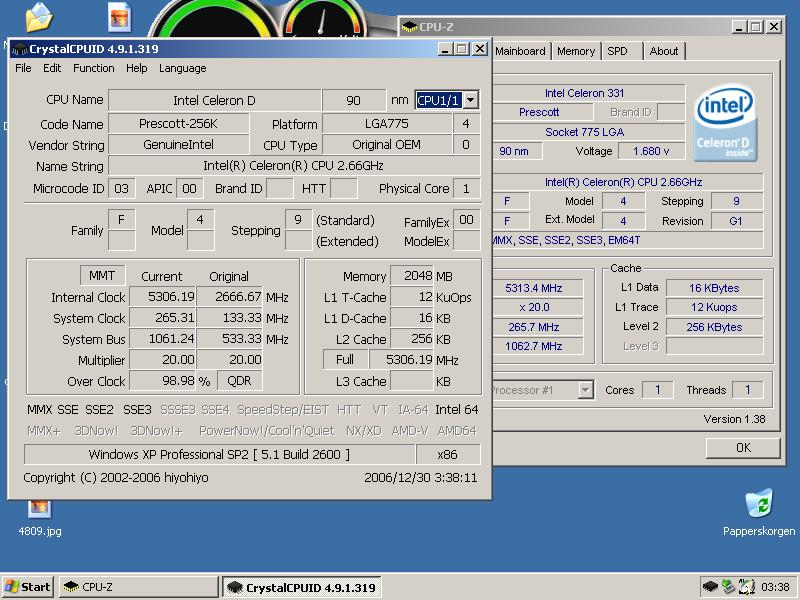The width and height of the screenshot is (800, 600).
Task: Click the Memory value 2048 MB
Action: (412, 276)
